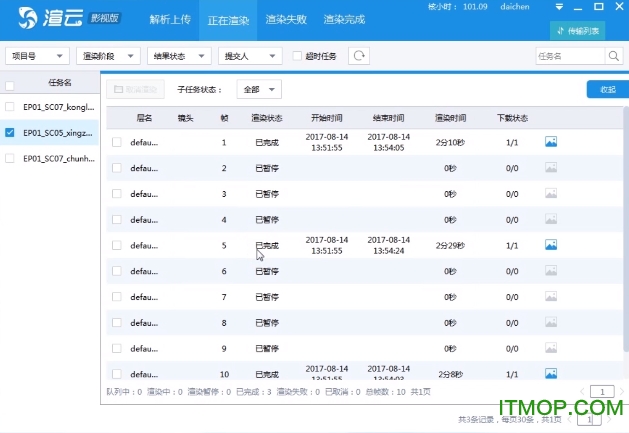Click the 2分10秒 render time cell
Image resolution: width=629 pixels, height=433 pixels.
tap(450, 142)
